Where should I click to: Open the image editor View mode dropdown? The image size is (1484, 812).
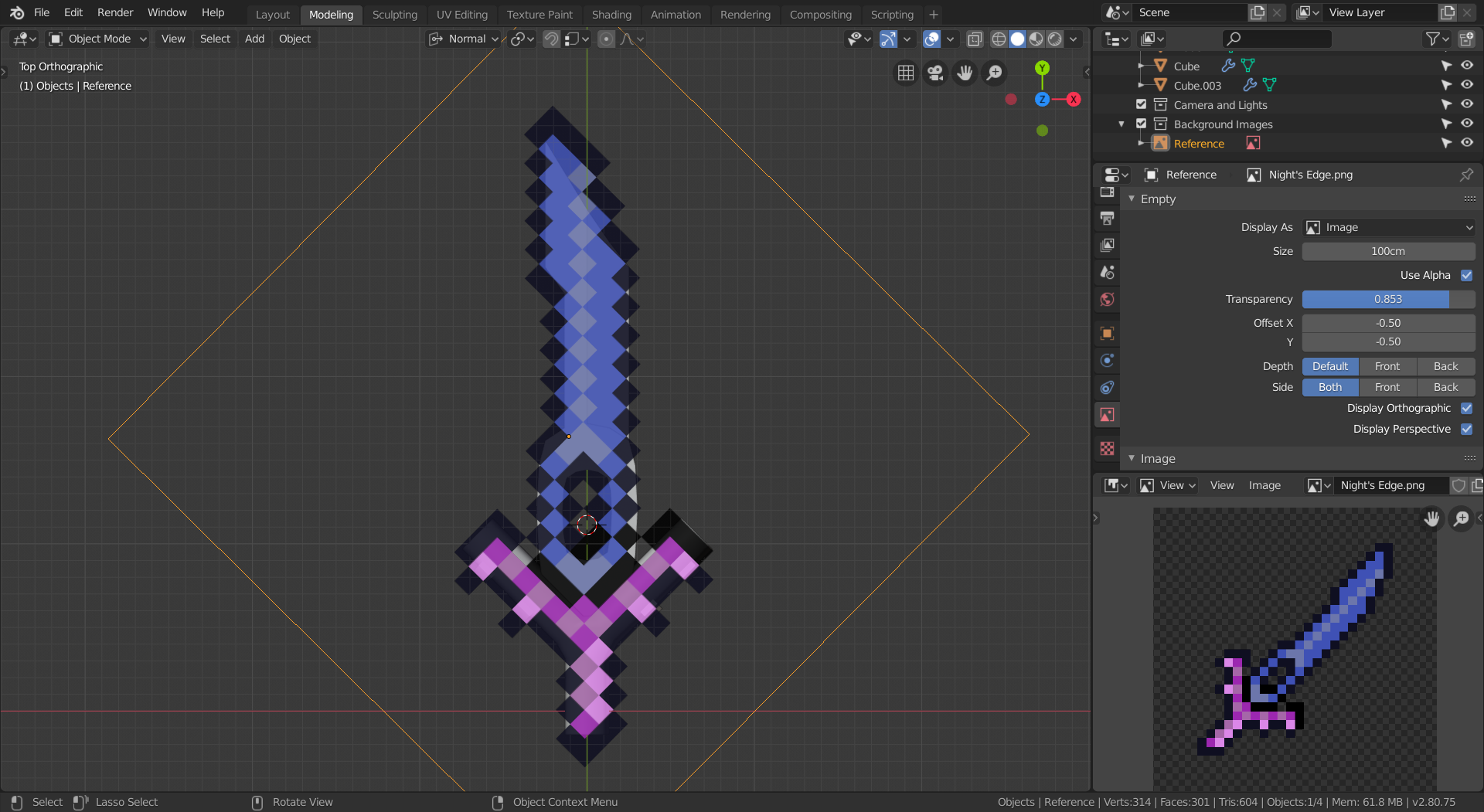1168,485
